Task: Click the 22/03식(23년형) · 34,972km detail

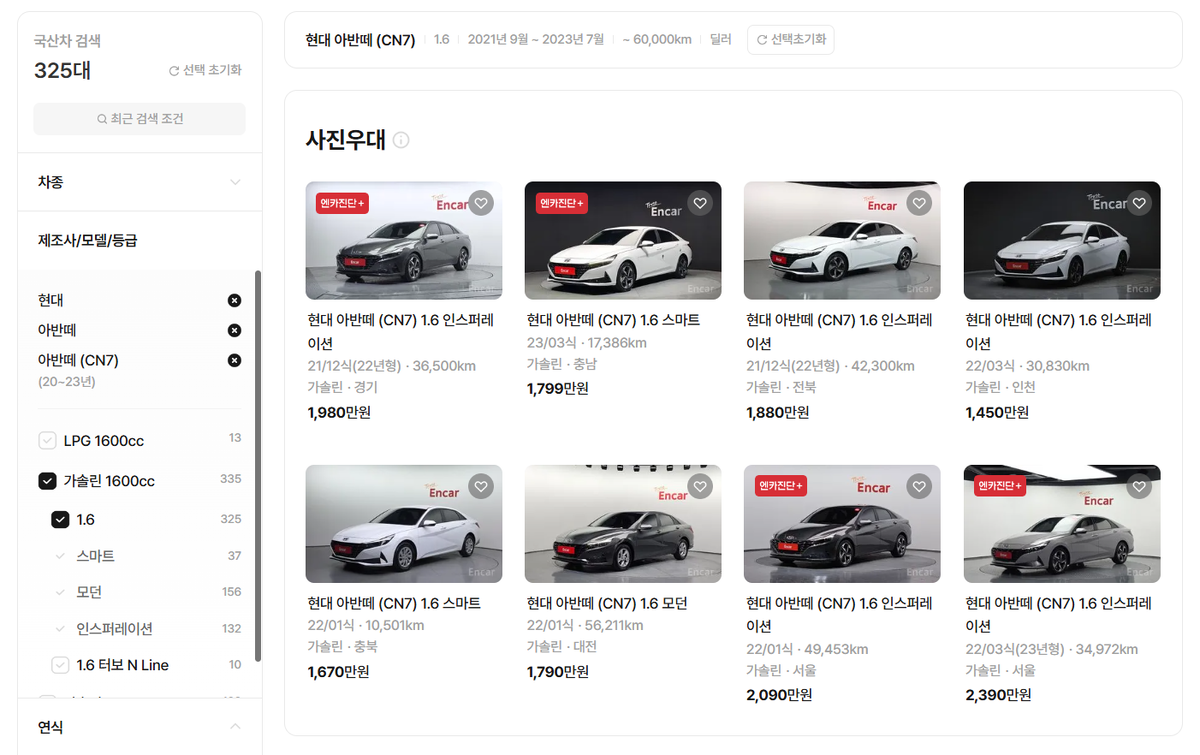Action: point(1052,650)
